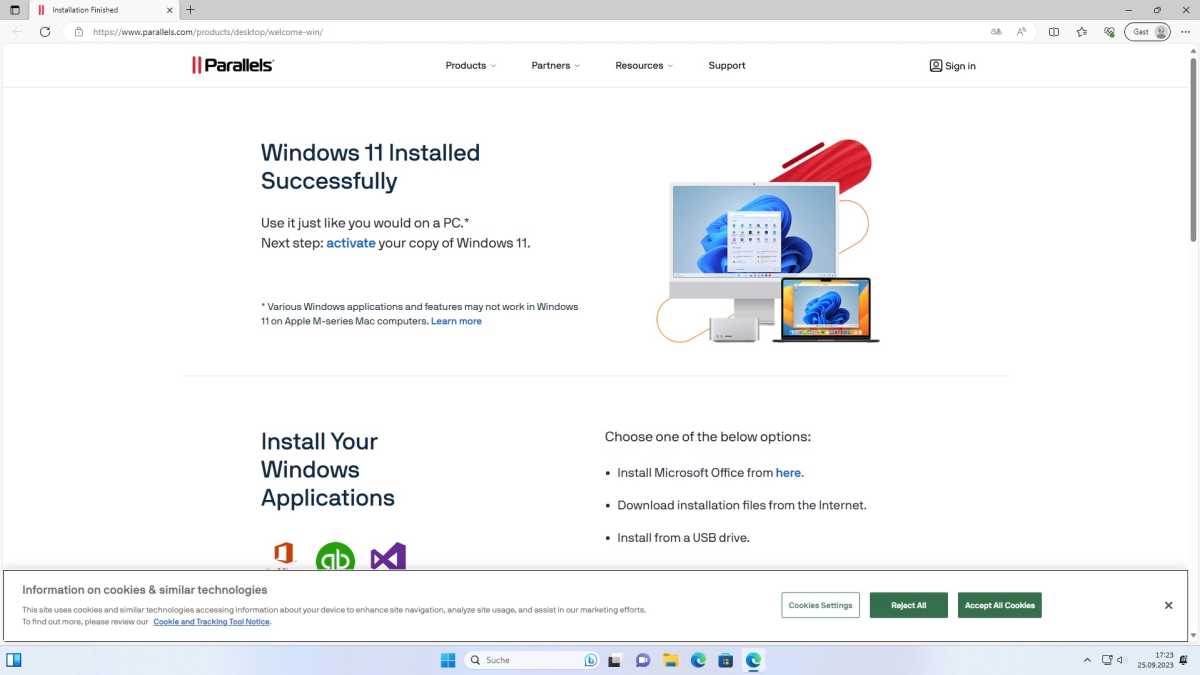Open notifications bell in the taskbar
The height and width of the screenshot is (675, 1200).
1183,660
